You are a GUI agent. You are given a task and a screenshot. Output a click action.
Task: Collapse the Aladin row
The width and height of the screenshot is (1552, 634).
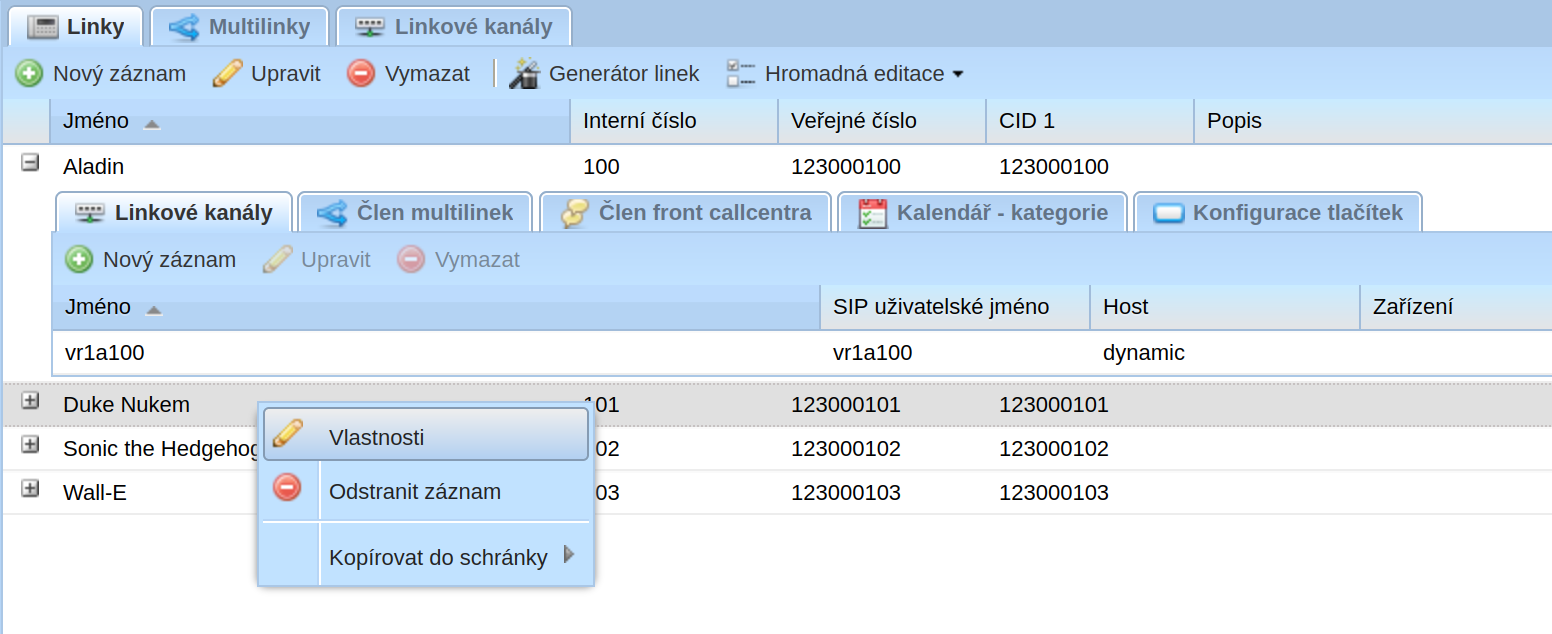click(x=30, y=161)
